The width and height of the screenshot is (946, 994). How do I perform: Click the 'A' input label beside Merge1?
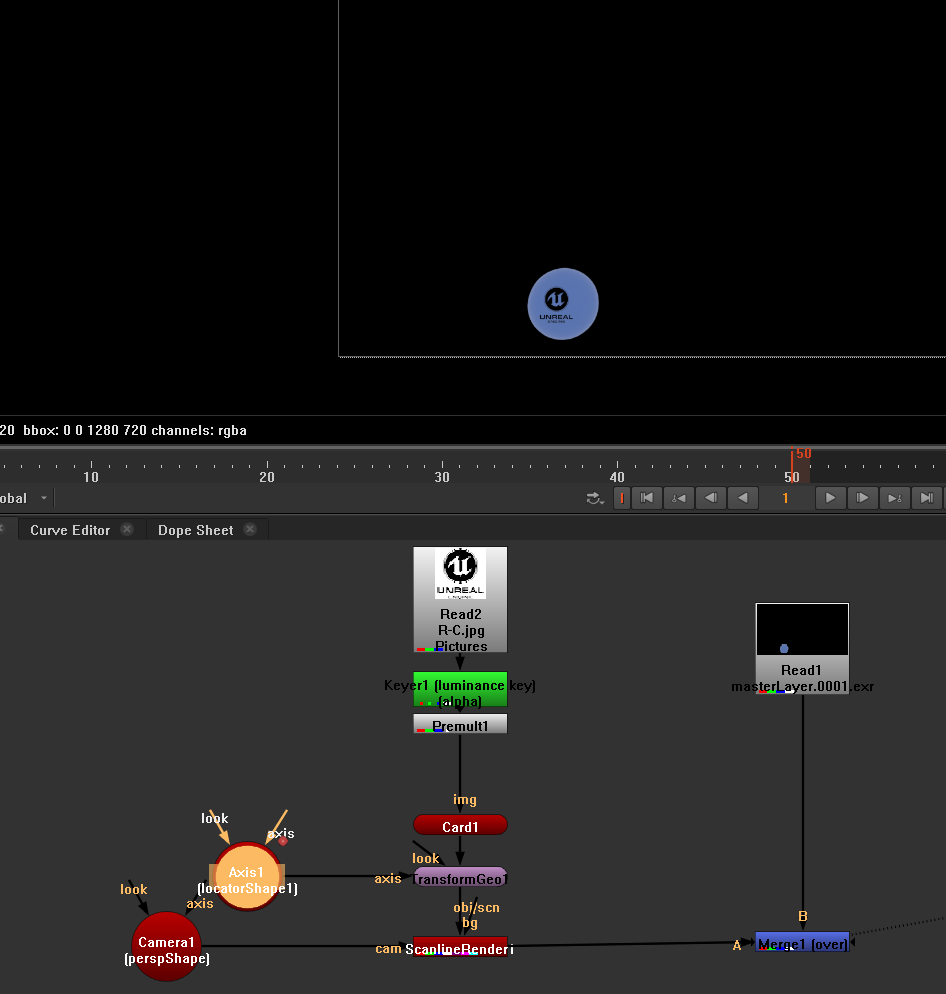pyautogui.click(x=737, y=945)
